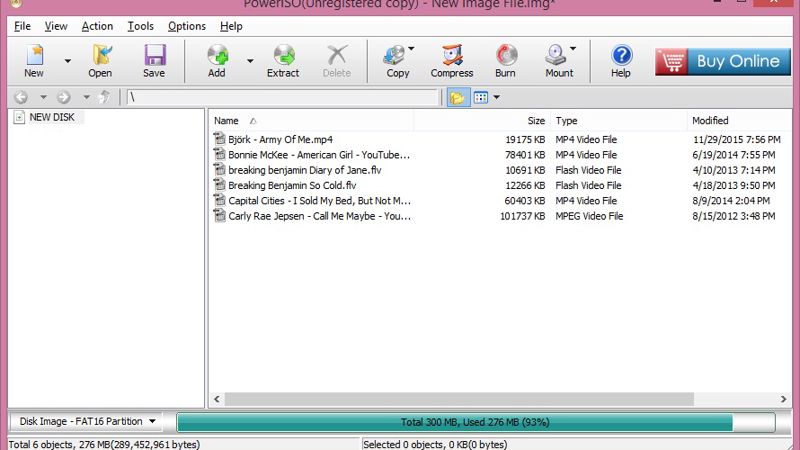Image resolution: width=800 pixels, height=450 pixels.
Task: Click the Extract toolbar icon
Action: click(x=284, y=55)
